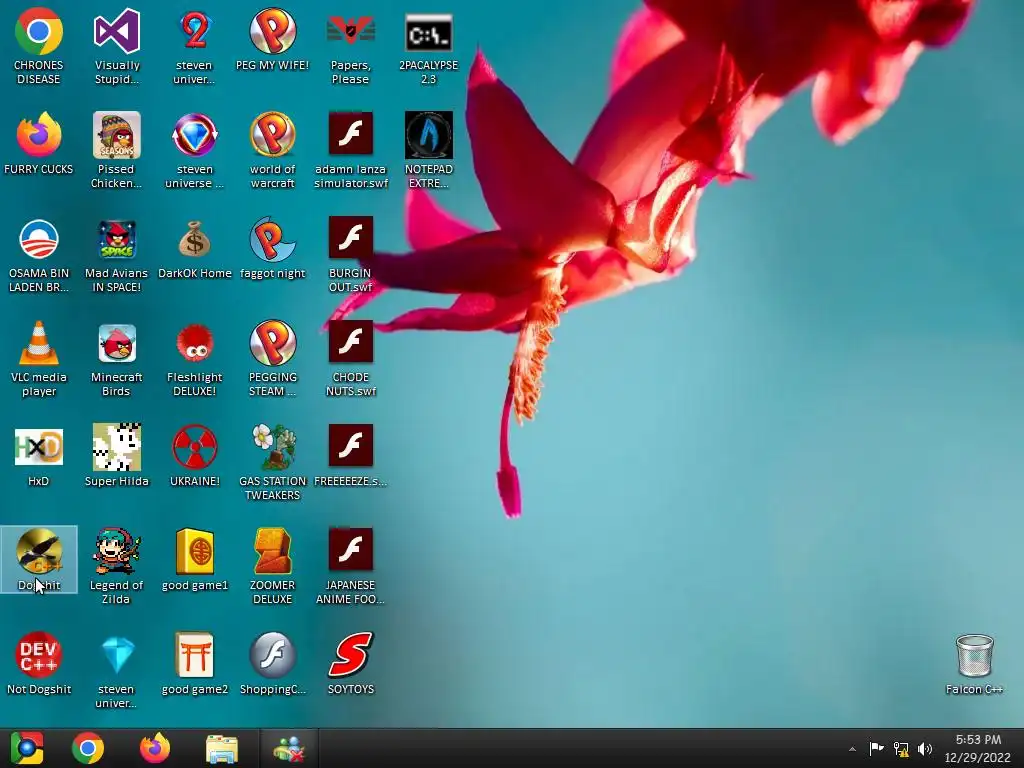Launch the ZOOMER DELUXE shortcut

tap(272, 566)
